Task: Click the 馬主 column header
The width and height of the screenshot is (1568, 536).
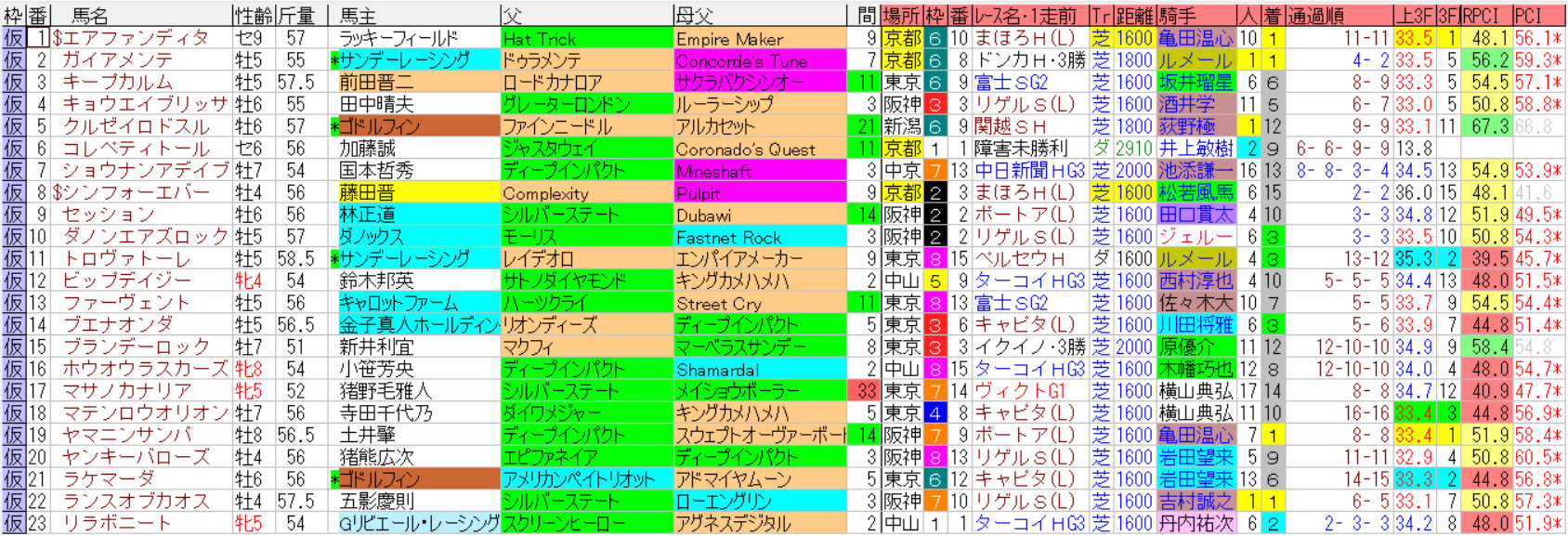Action: pyautogui.click(x=359, y=15)
